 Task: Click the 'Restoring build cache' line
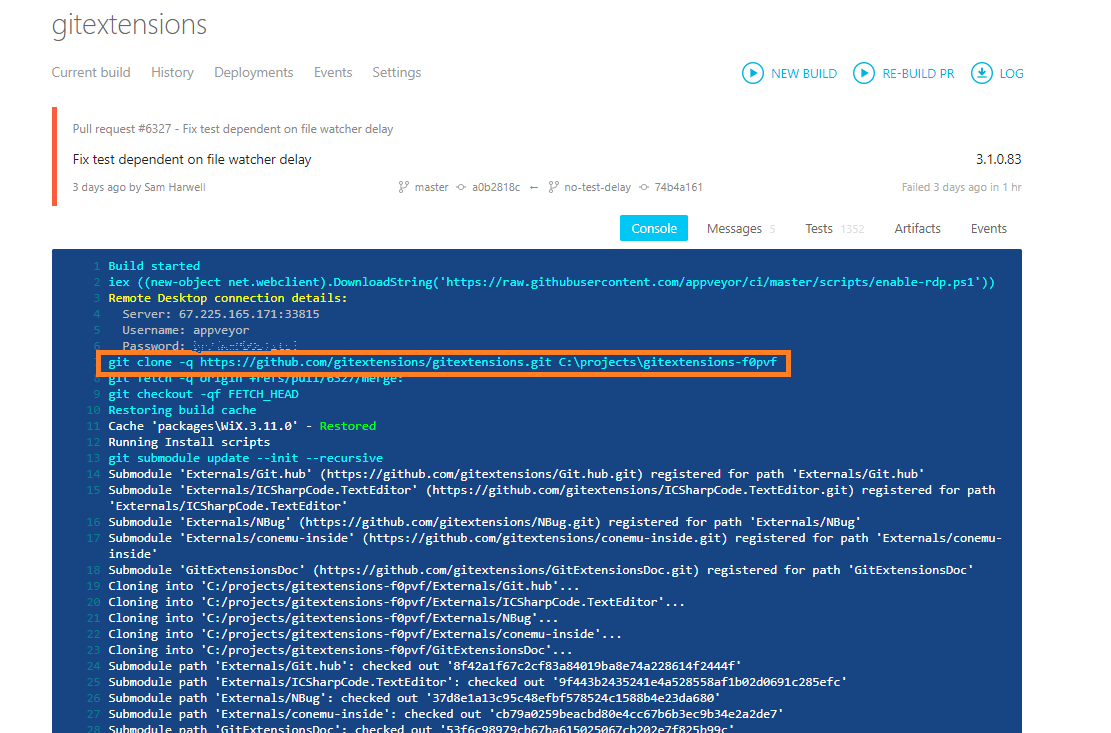[182, 410]
